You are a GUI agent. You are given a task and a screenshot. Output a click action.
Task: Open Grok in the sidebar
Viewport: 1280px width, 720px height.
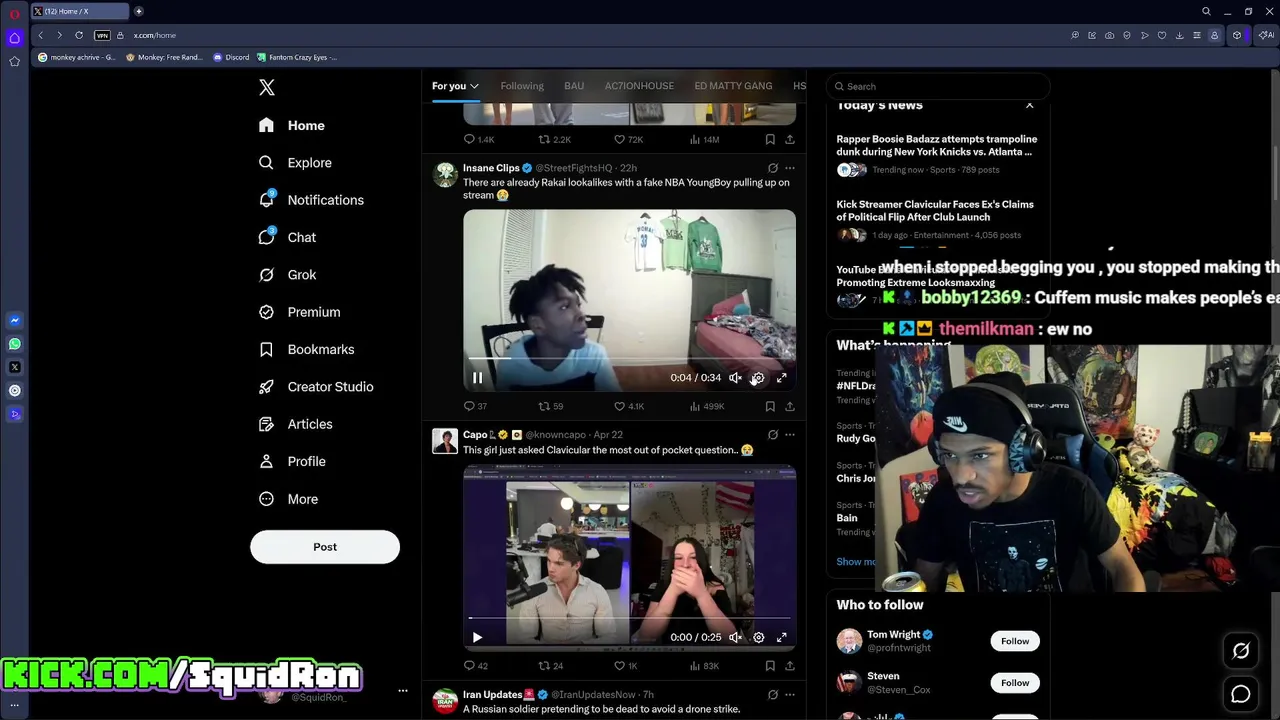(x=287, y=275)
